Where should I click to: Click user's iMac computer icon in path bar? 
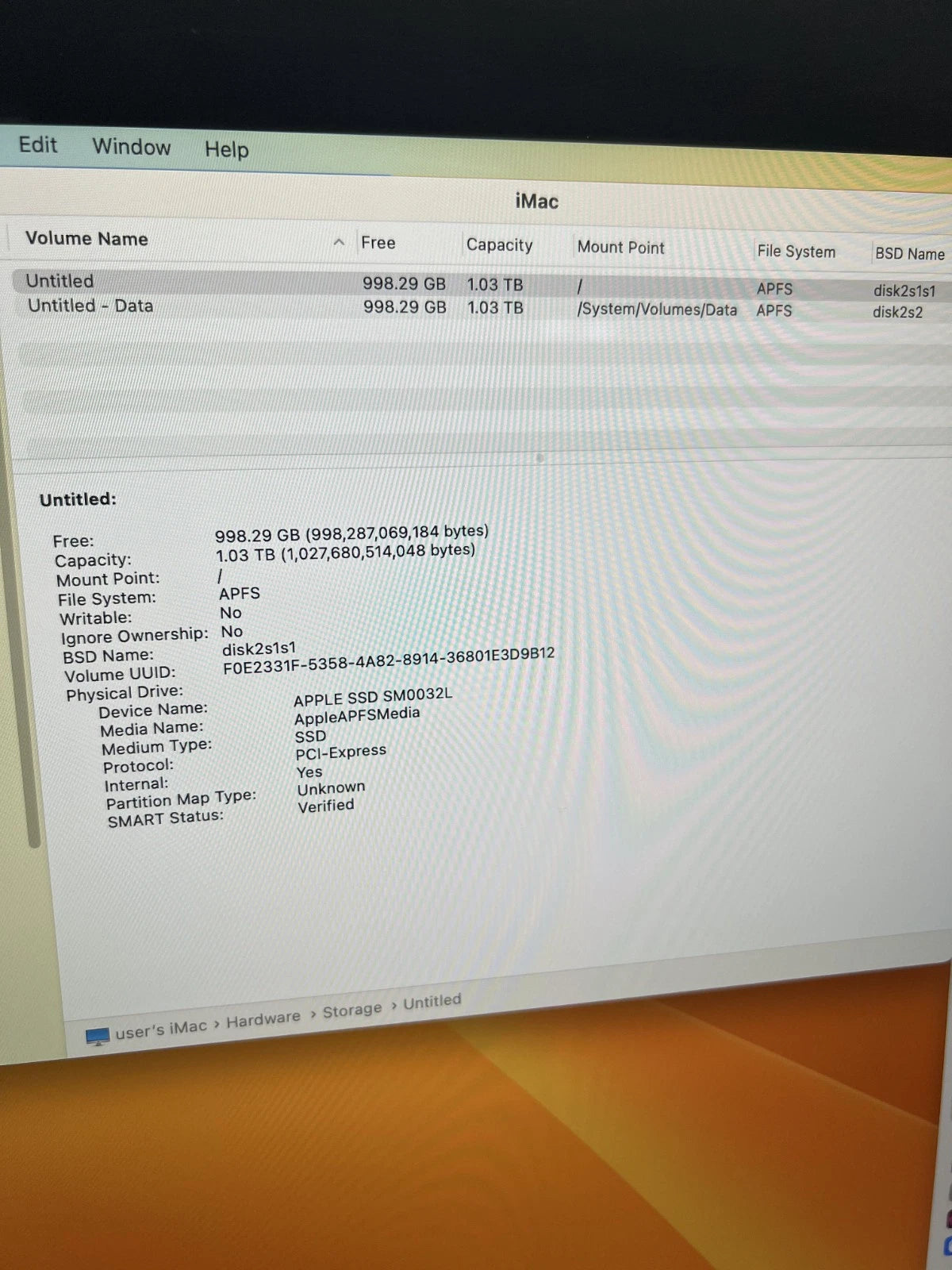(98, 1037)
